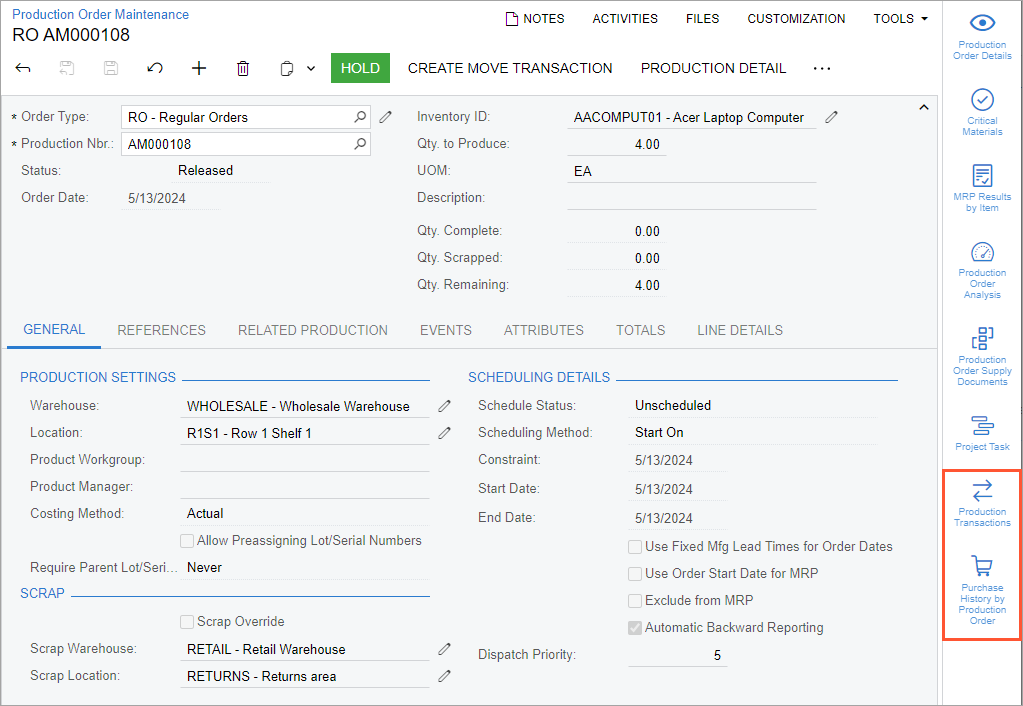Toggle Use Fixed Mfg Lead Times checkbox
The width and height of the screenshot is (1023, 706).
click(x=635, y=547)
